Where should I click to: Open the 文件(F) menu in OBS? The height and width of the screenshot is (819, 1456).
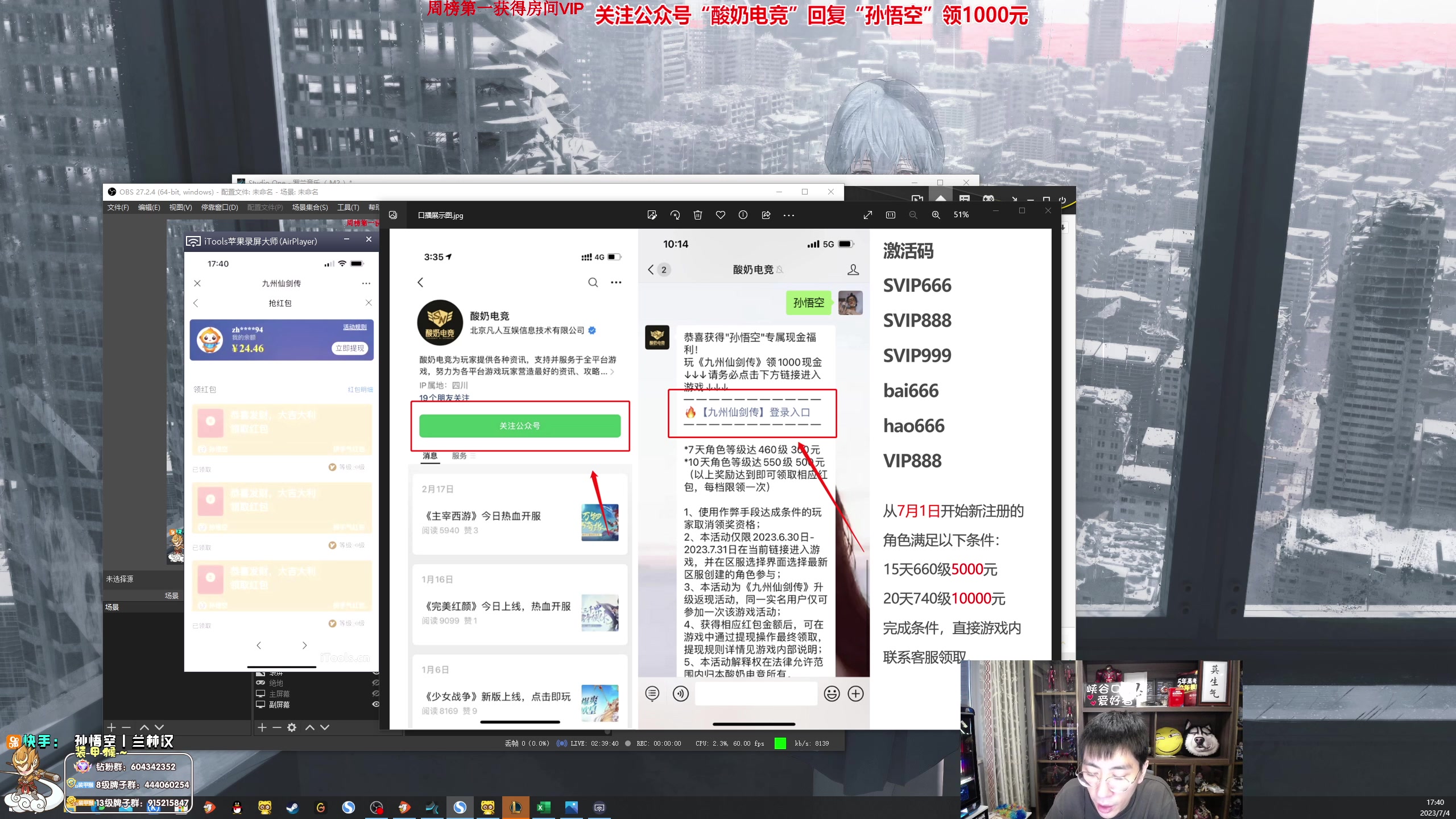pyautogui.click(x=118, y=208)
